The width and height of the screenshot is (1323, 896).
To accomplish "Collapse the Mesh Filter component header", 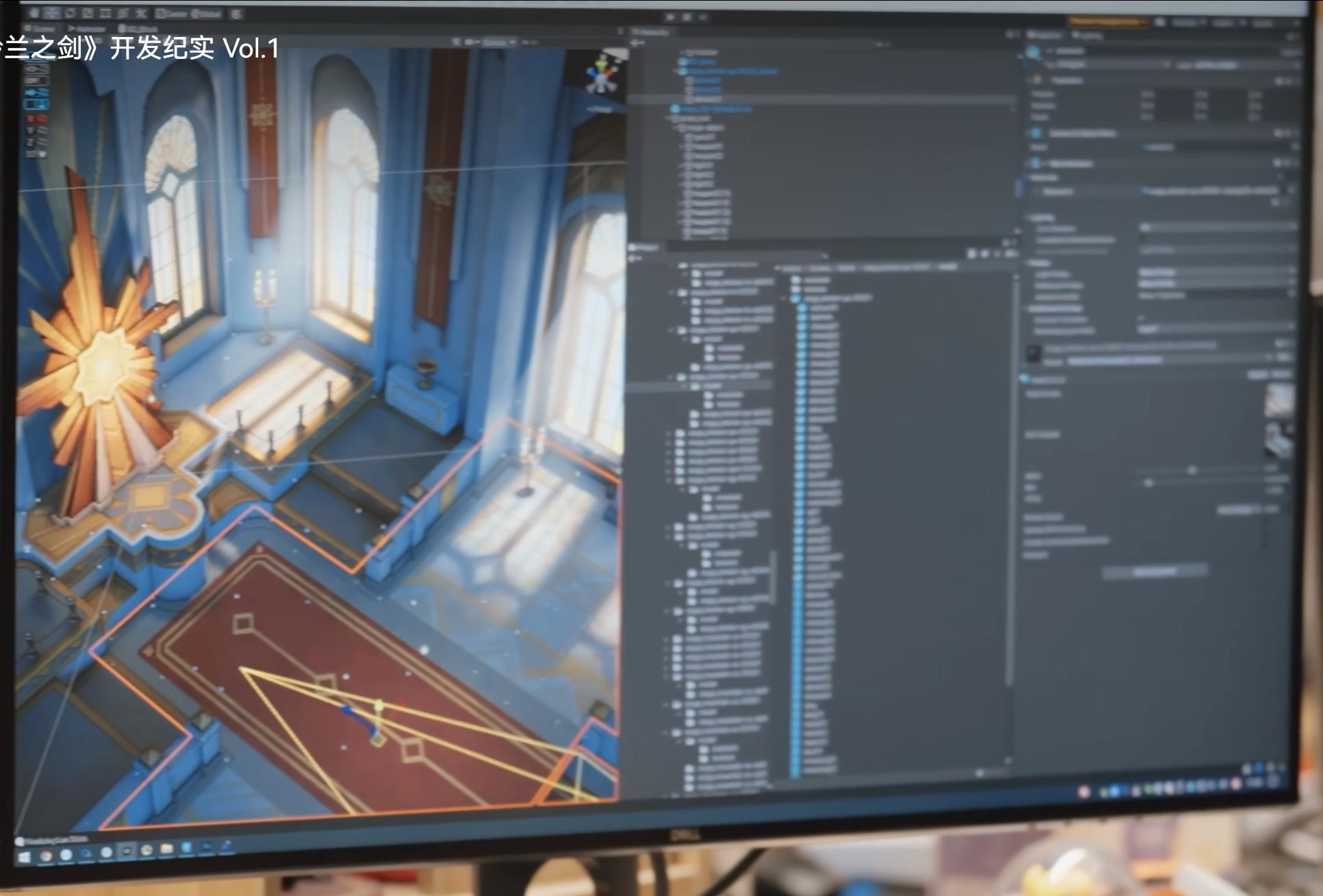I will coord(1165,133).
